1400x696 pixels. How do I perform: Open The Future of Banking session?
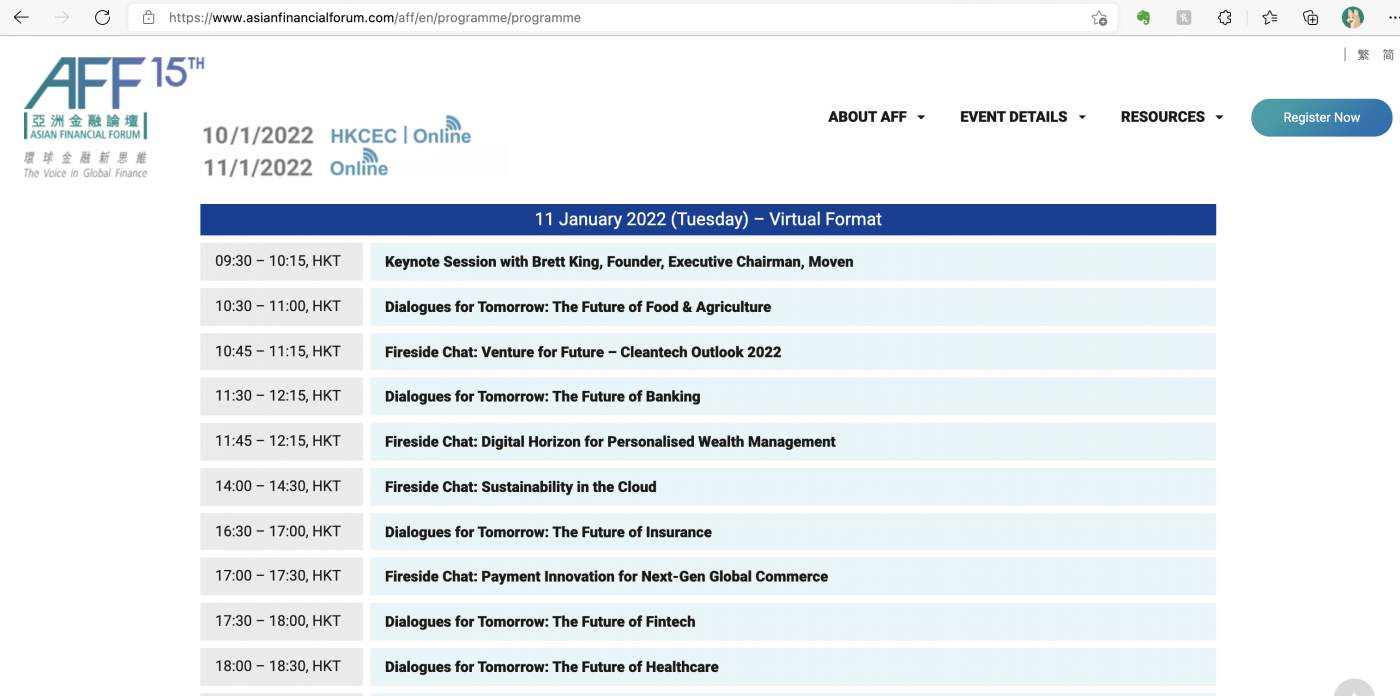793,397
